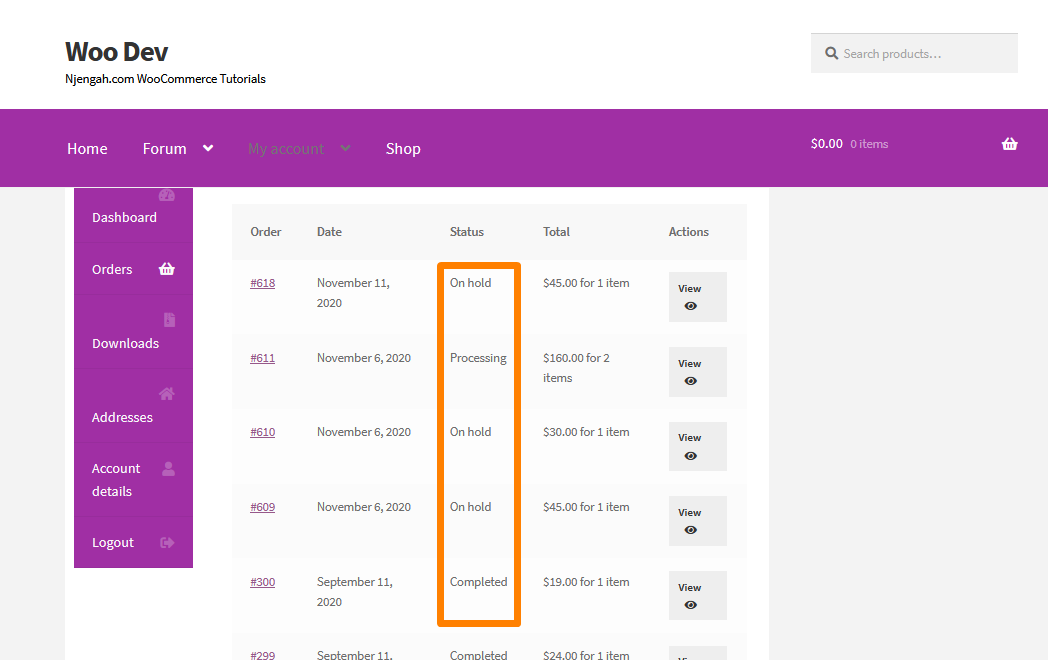The height and width of the screenshot is (660, 1048).
Task: Click the Logout arrow icon in sidebar
Action: (167, 542)
